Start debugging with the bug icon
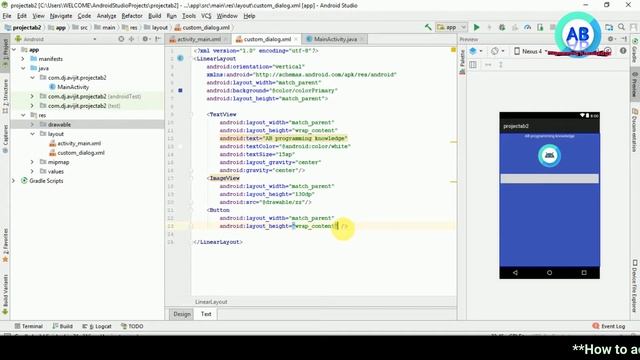Image resolution: width=640 pixels, height=360 pixels. point(502,27)
